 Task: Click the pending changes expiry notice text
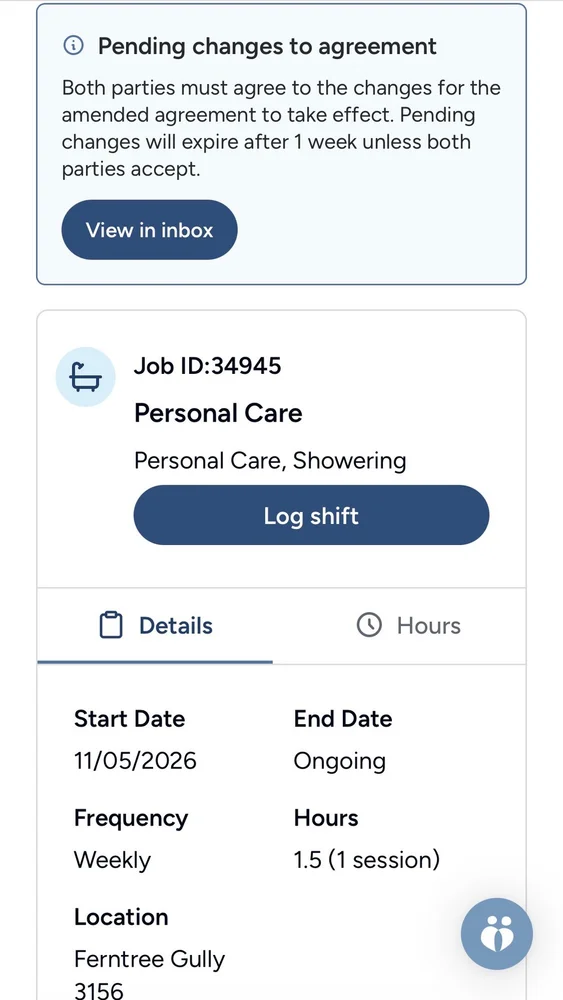281,129
